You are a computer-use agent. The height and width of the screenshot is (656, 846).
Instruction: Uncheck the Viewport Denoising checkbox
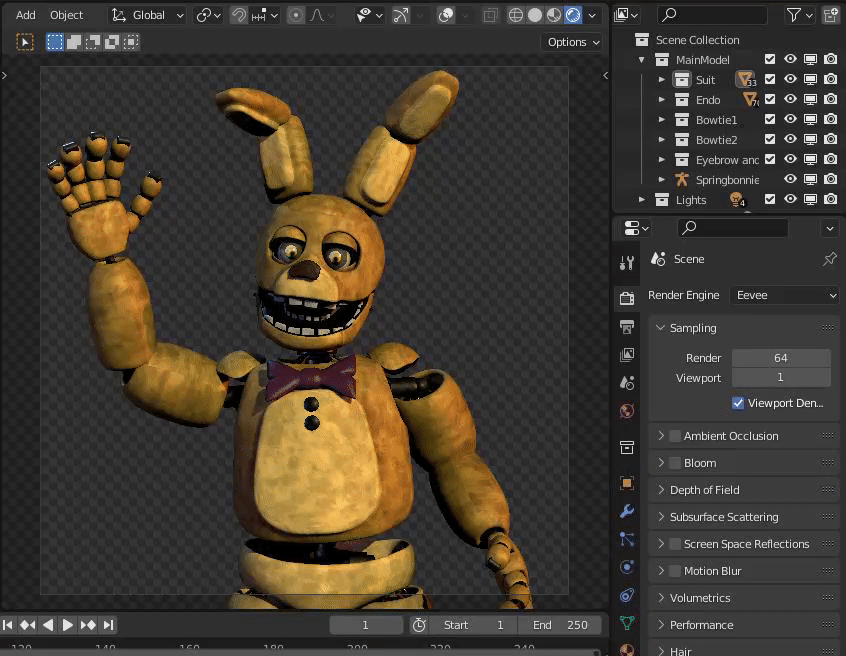click(738, 403)
